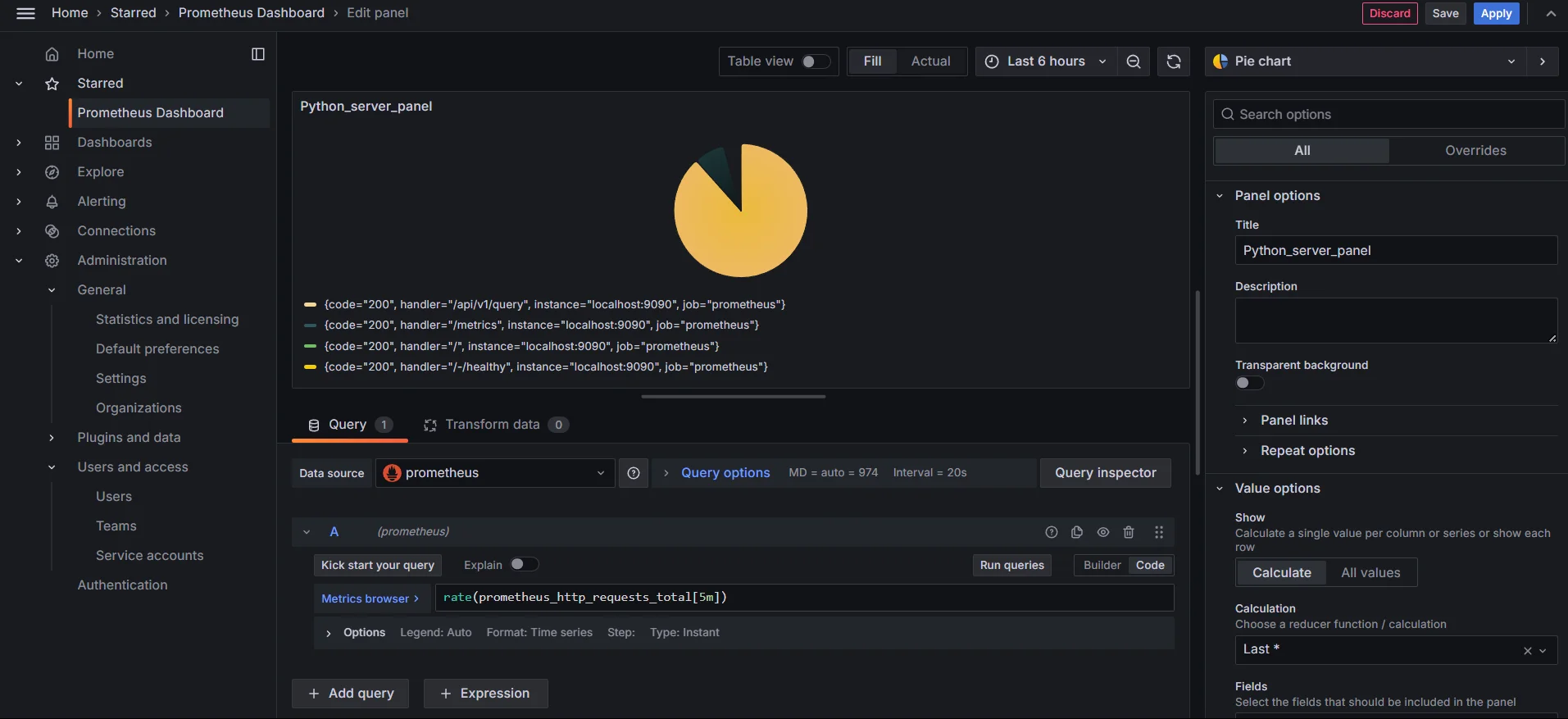This screenshot has height=719, width=1568.
Task: Click the Home house icon in sidebar
Action: [52, 54]
